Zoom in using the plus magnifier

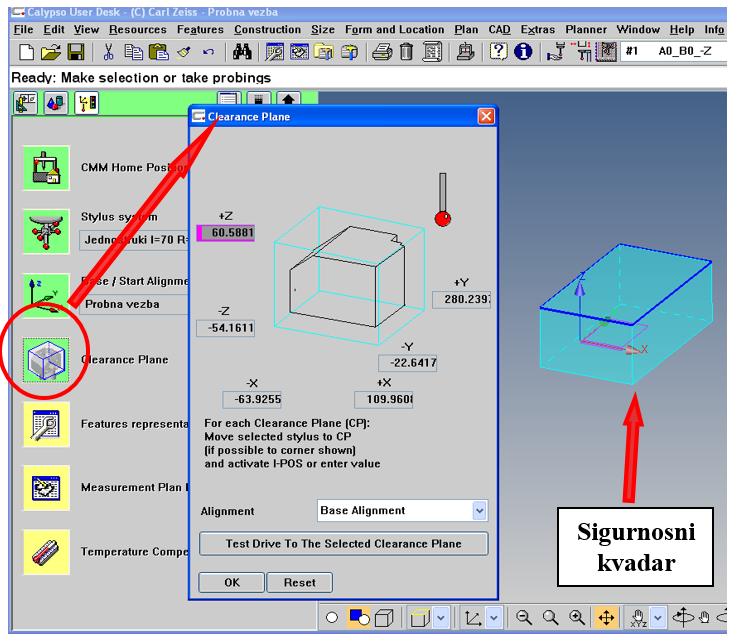(577, 617)
